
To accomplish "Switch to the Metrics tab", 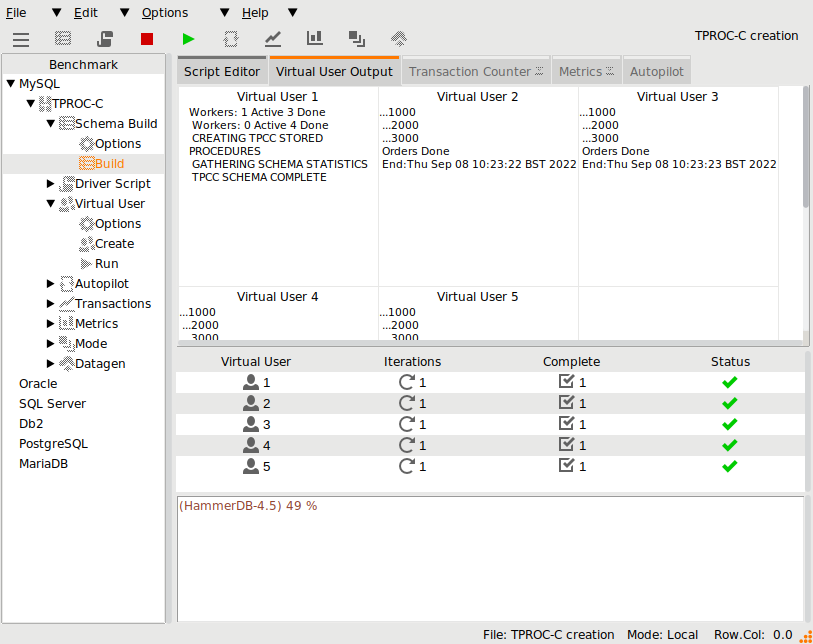I will pyautogui.click(x=586, y=72).
